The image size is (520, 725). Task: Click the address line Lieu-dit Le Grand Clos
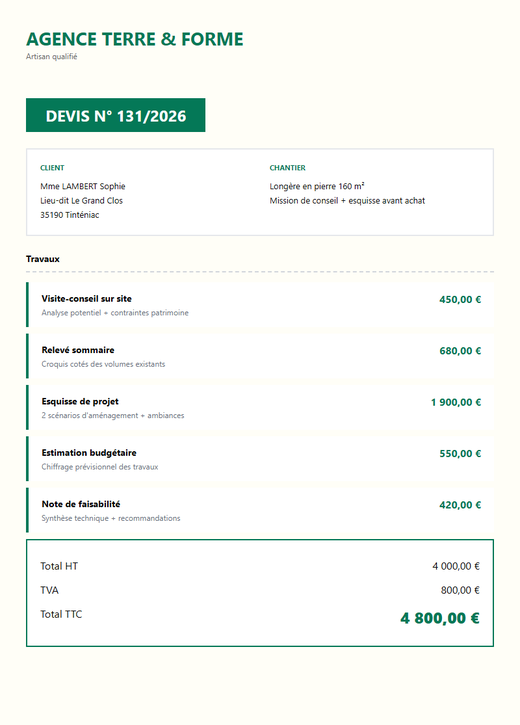click(x=81, y=201)
